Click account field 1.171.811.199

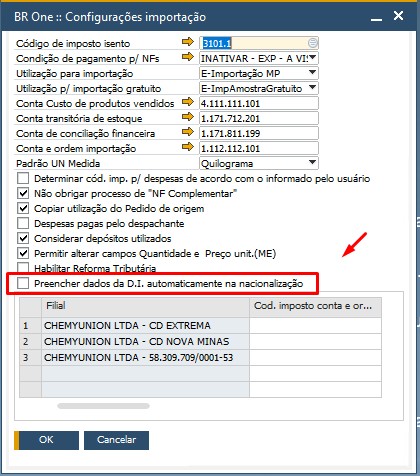coord(259,133)
